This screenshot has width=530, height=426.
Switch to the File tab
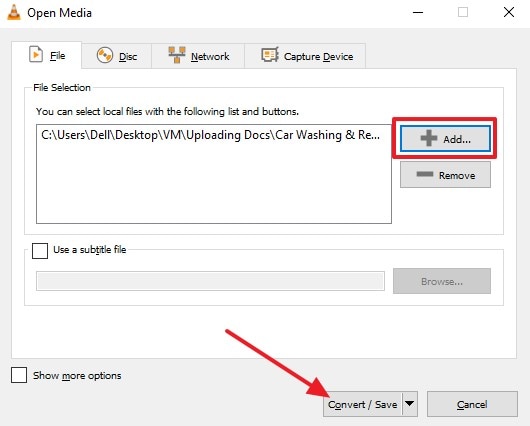pos(47,55)
